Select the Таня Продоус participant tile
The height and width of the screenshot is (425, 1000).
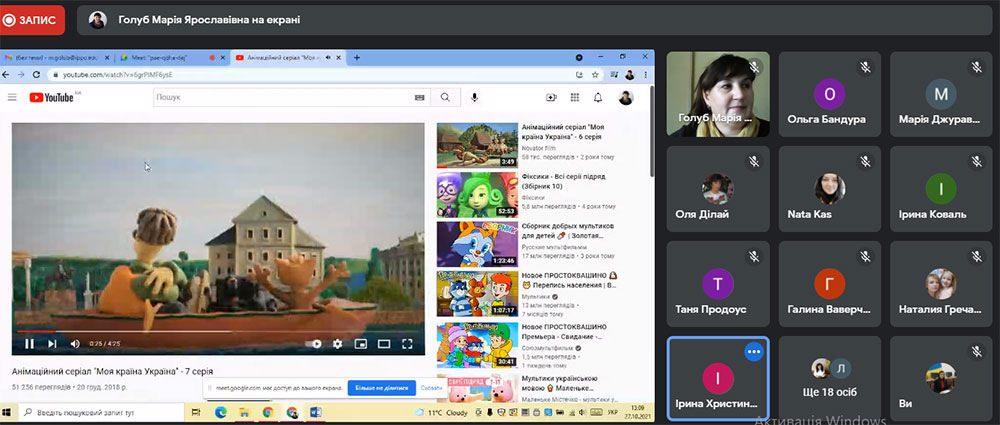718,283
